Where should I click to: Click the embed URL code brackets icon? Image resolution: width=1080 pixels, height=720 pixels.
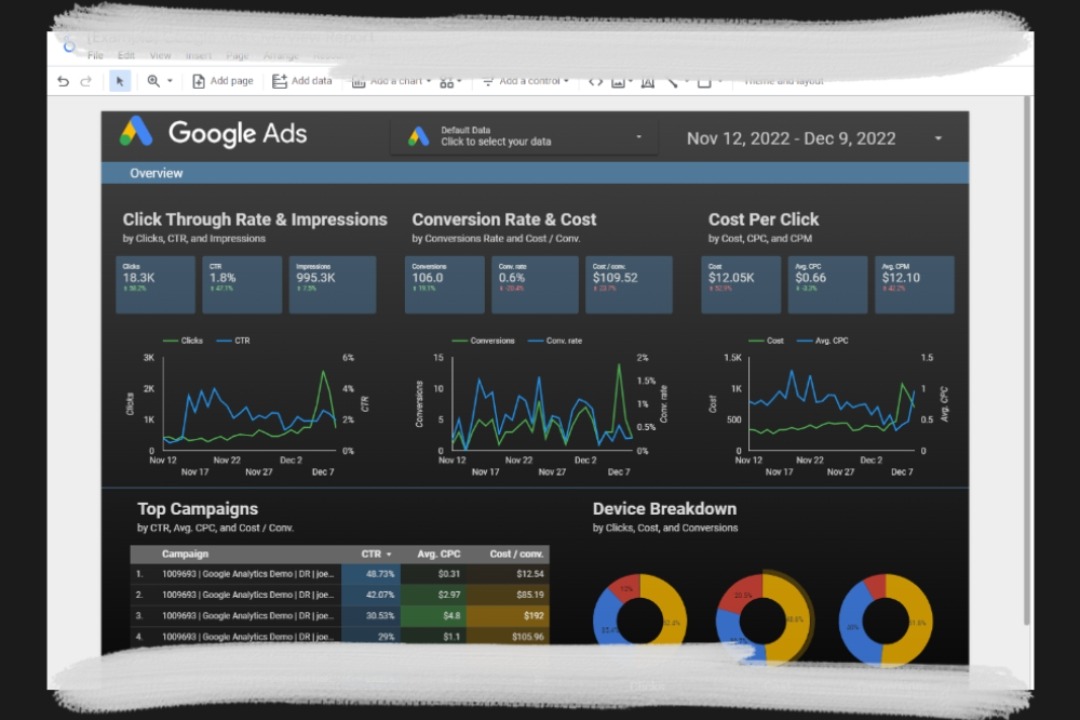595,81
